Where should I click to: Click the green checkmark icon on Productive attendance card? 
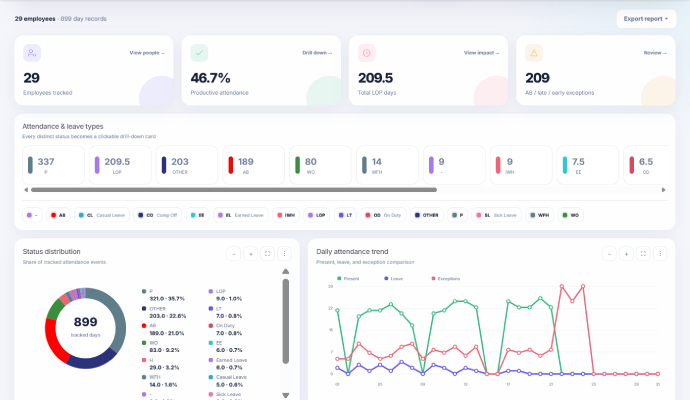tap(199, 53)
